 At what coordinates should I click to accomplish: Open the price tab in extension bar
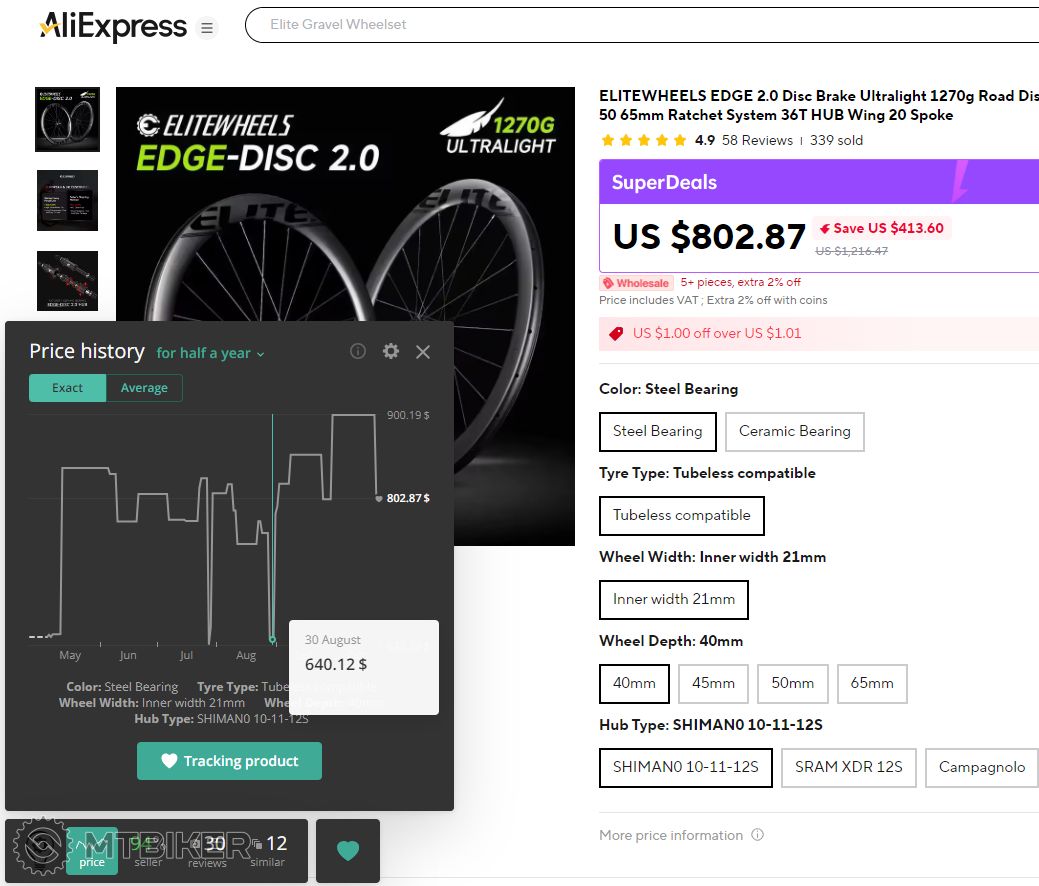[x=92, y=851]
